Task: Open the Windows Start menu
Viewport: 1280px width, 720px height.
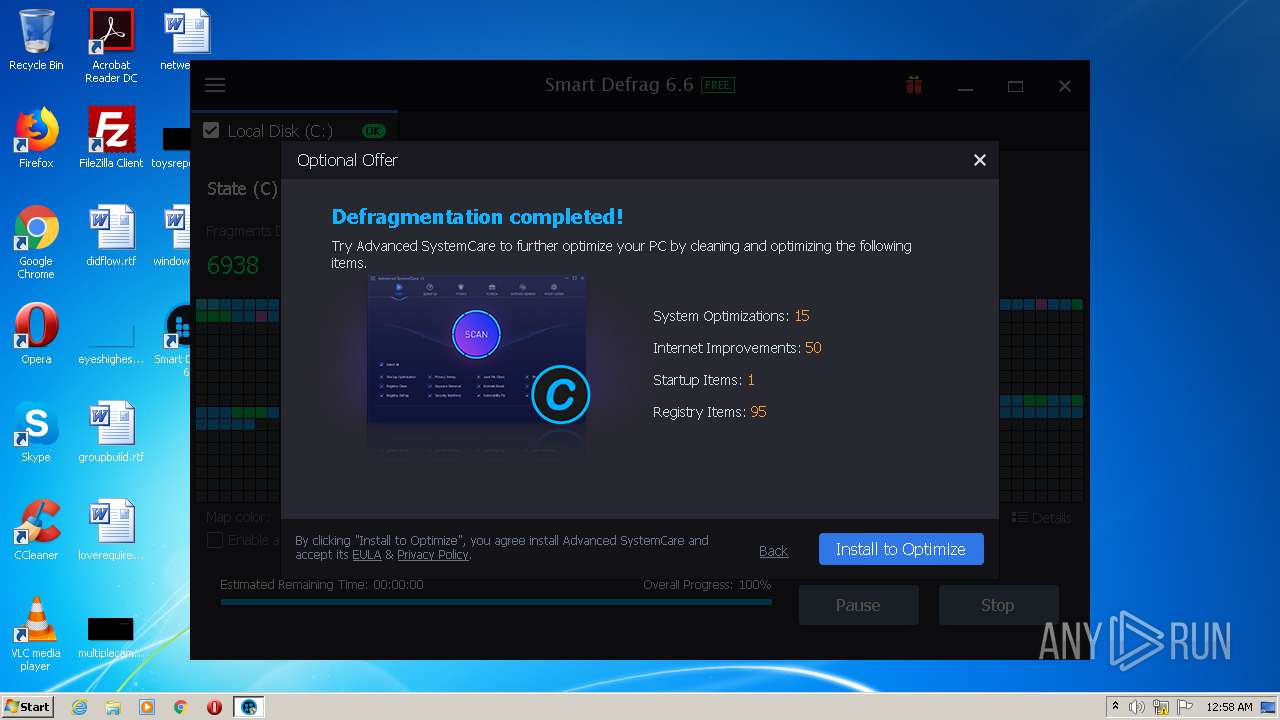Action: click(28, 706)
